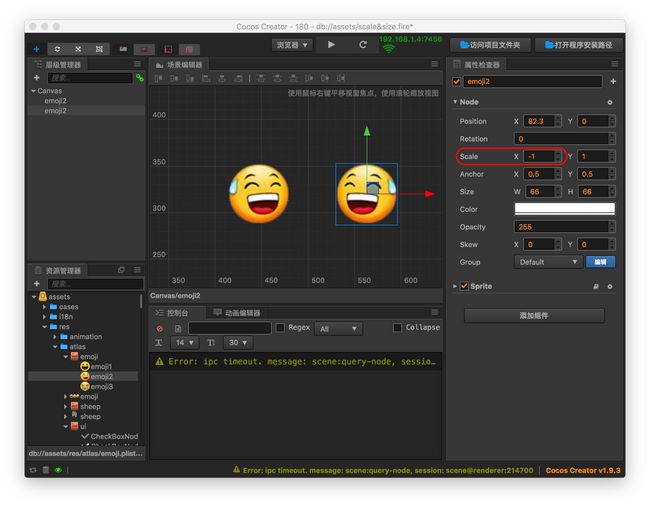Open the console log level All dropdown
The width and height of the screenshot is (650, 507).
[338, 329]
